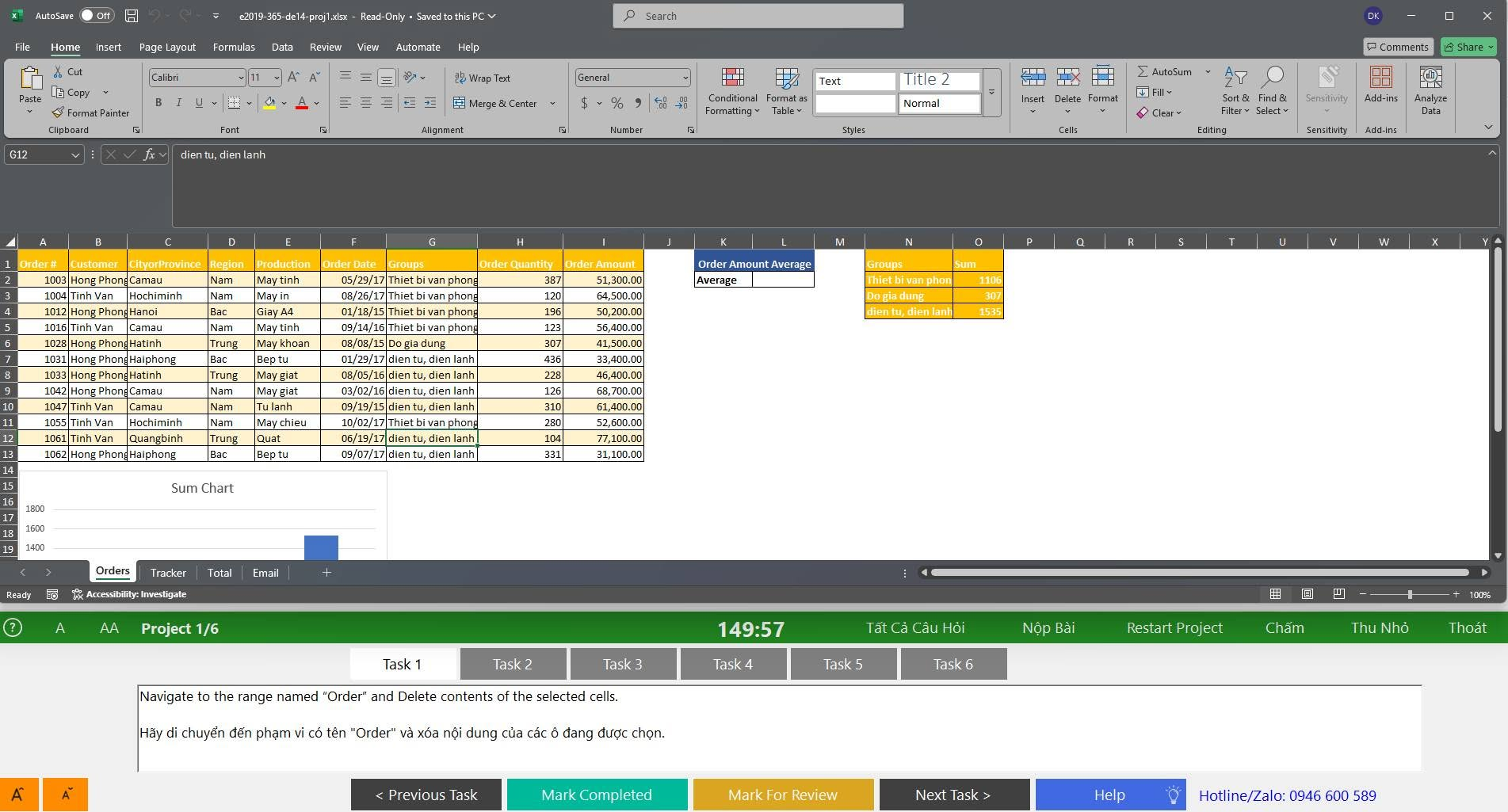Click in the Search box
Viewport: 1508px width, 812px height.
758,16
